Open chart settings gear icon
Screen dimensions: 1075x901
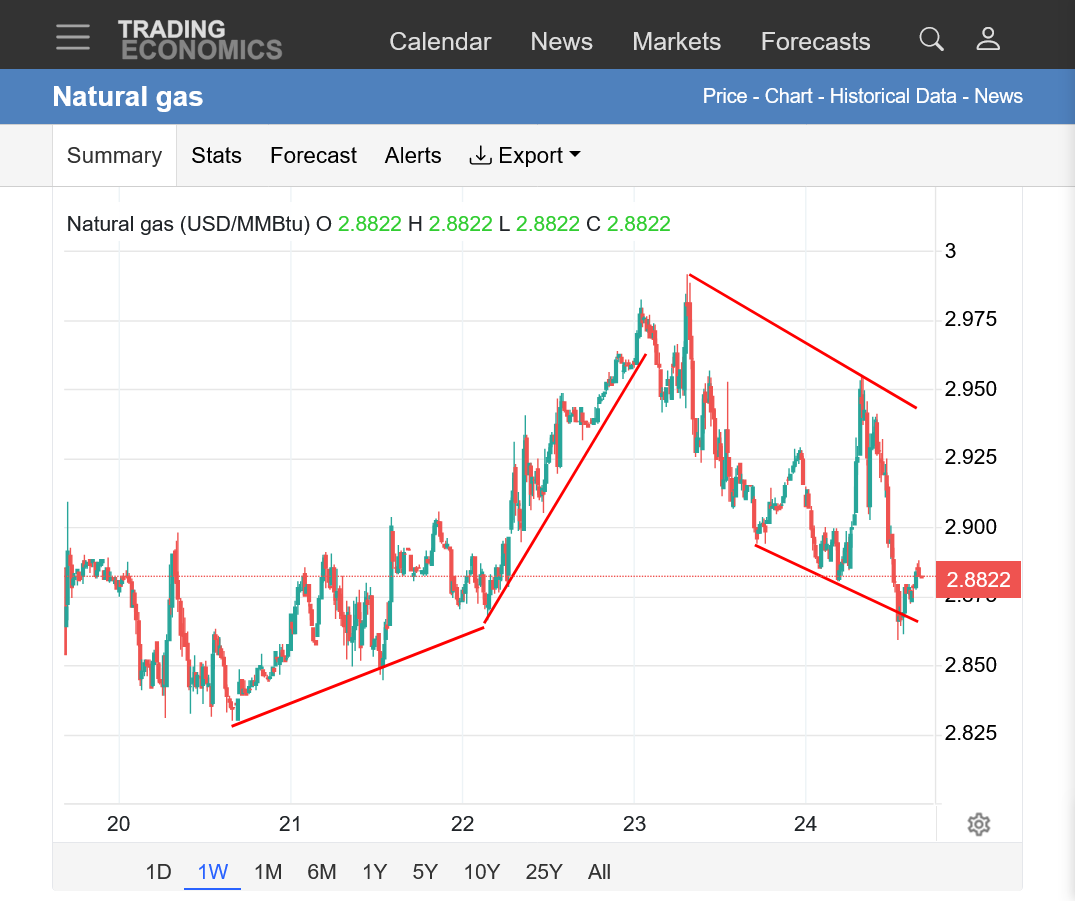pos(978,824)
